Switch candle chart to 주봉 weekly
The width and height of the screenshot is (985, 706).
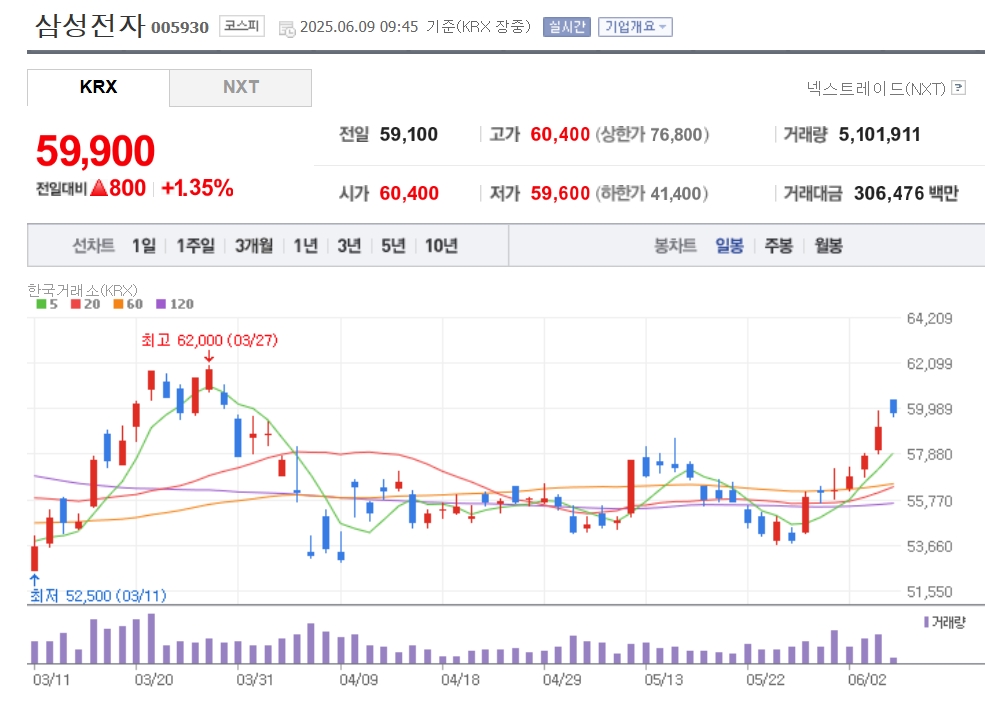click(779, 245)
